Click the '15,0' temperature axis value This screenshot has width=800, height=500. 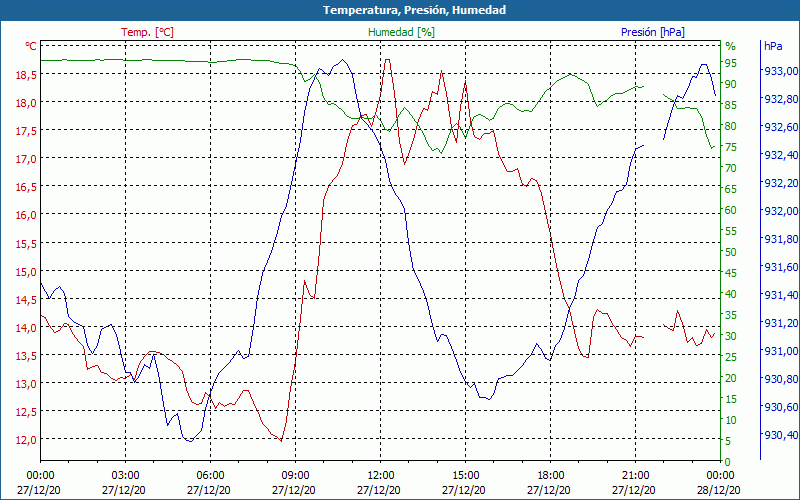point(26,271)
